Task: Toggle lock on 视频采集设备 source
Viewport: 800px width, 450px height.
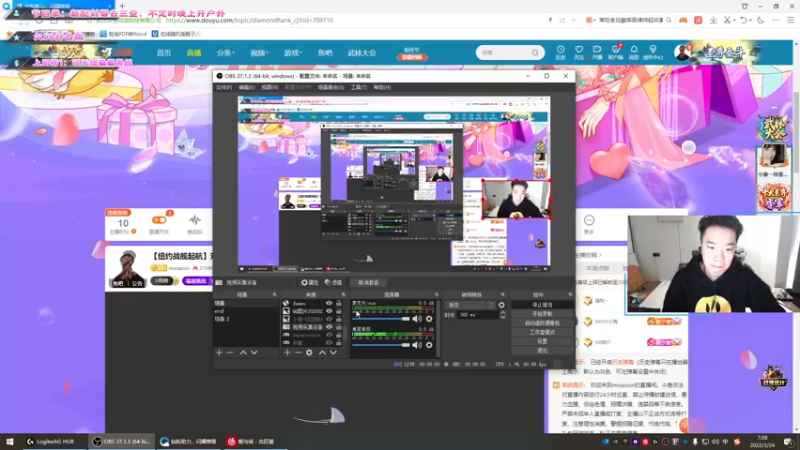Action: point(338,327)
